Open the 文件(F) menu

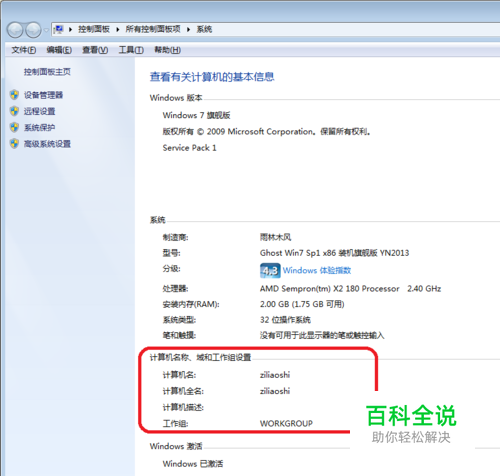click(24, 50)
